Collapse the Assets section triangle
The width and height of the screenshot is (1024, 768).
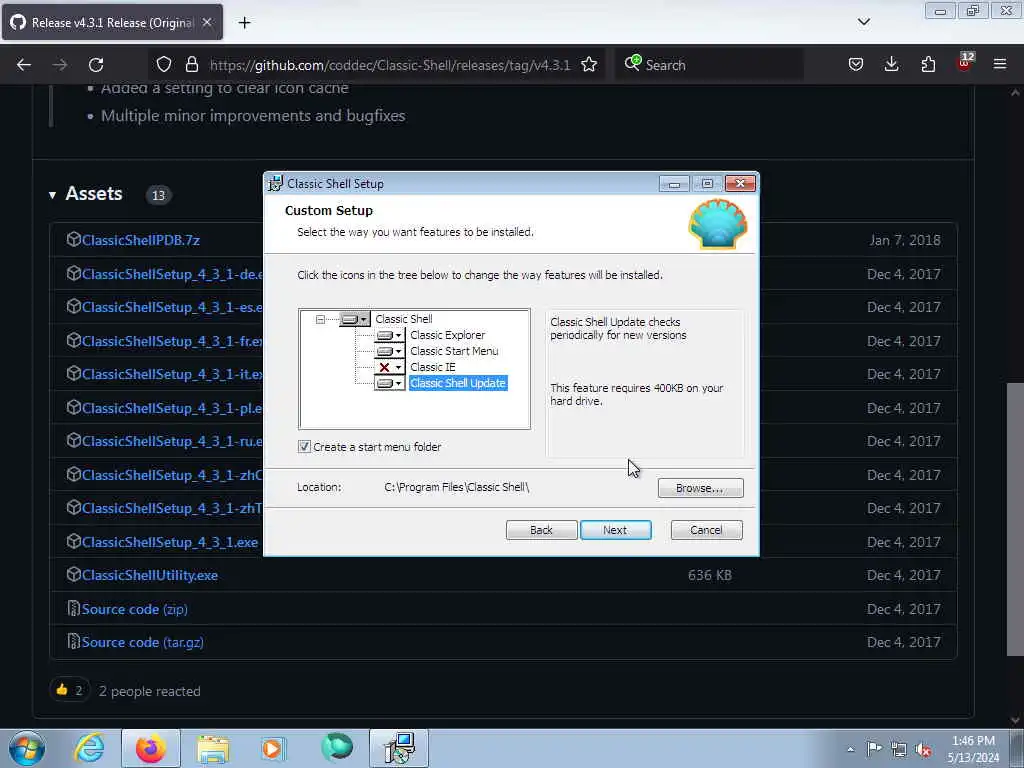pyautogui.click(x=52, y=195)
